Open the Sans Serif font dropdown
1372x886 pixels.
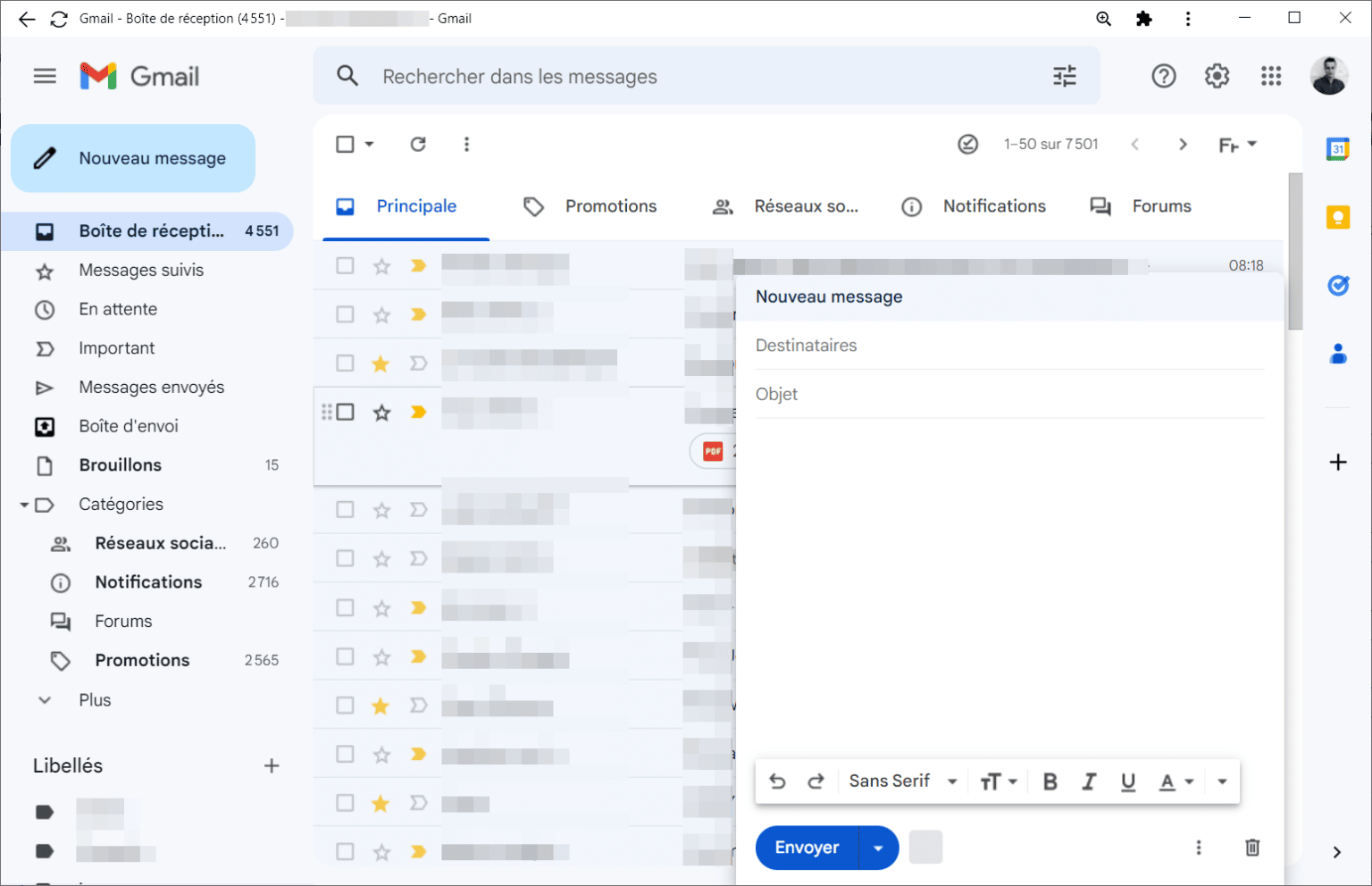click(x=901, y=781)
